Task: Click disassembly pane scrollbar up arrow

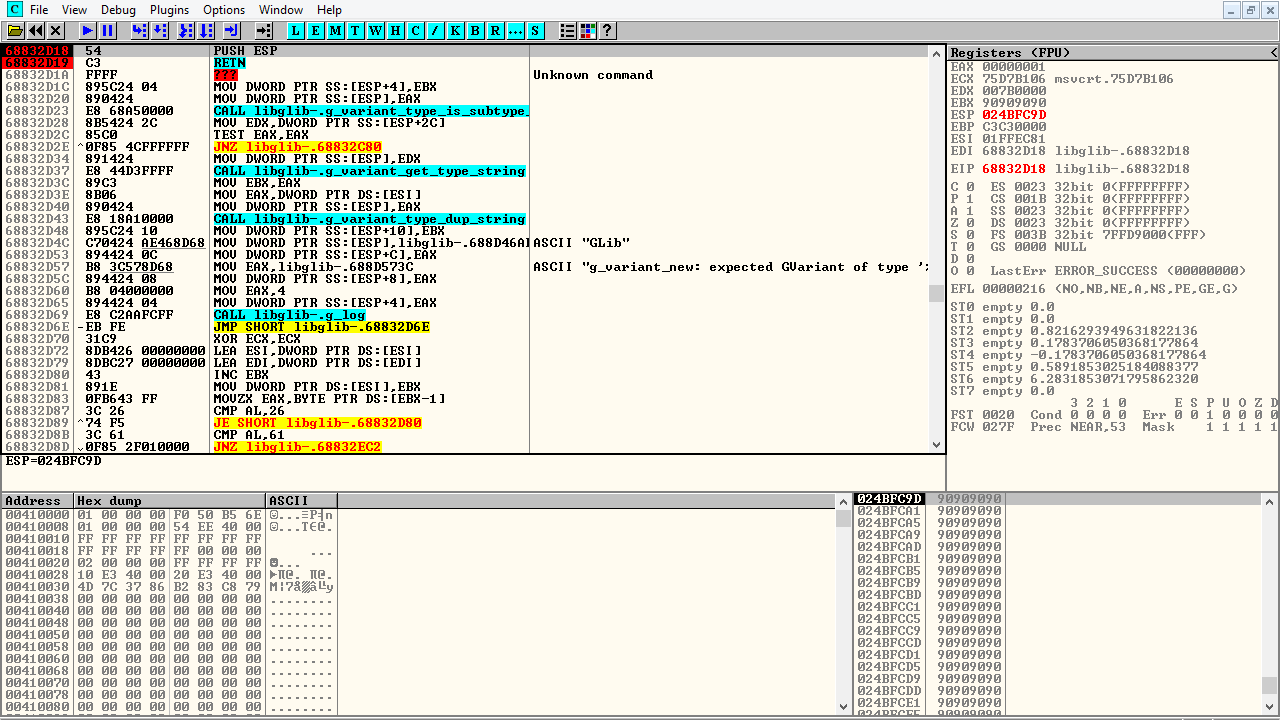Action: [x=937, y=52]
